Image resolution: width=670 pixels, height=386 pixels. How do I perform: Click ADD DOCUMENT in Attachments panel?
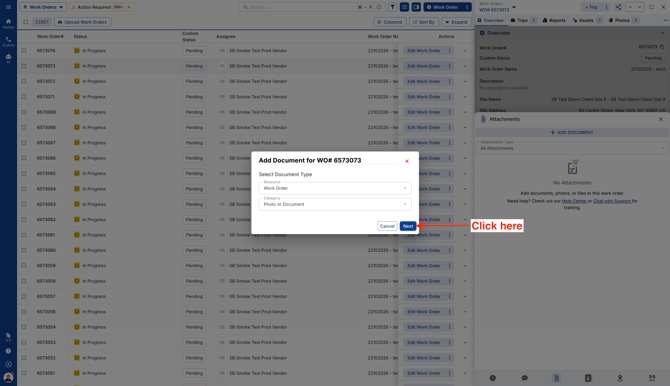tap(572, 133)
